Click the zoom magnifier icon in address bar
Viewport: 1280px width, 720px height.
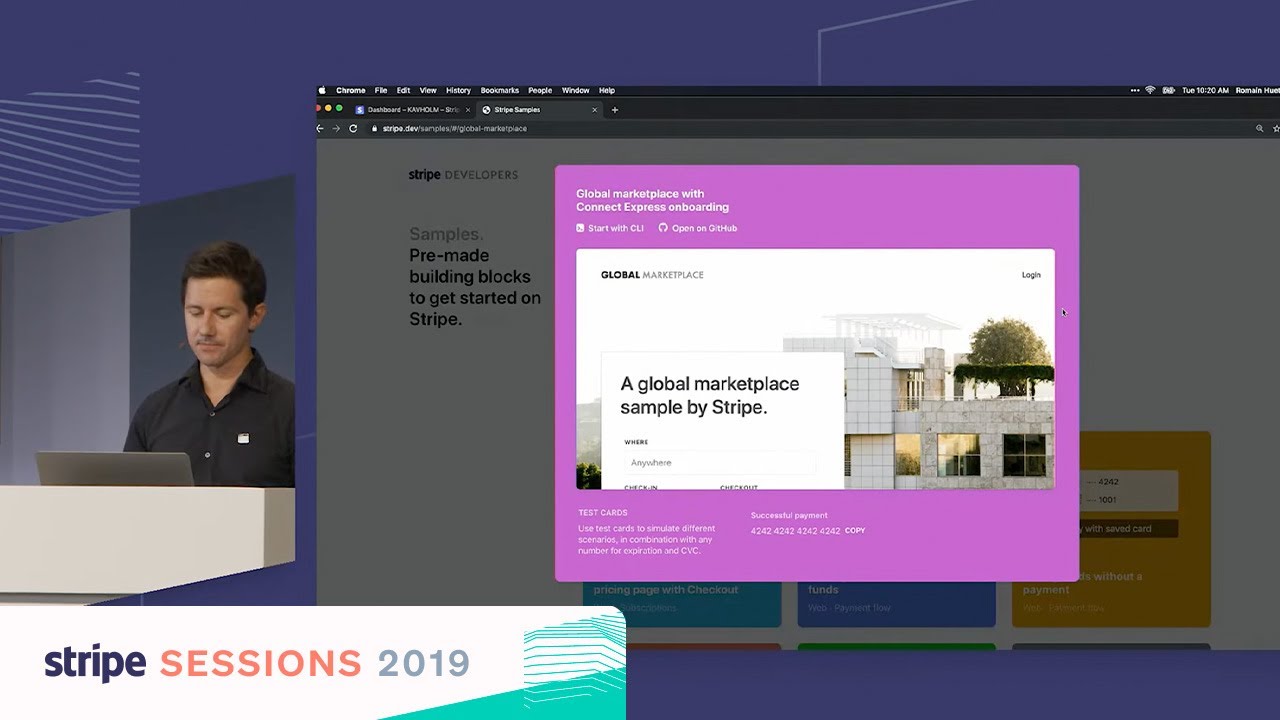click(1260, 128)
